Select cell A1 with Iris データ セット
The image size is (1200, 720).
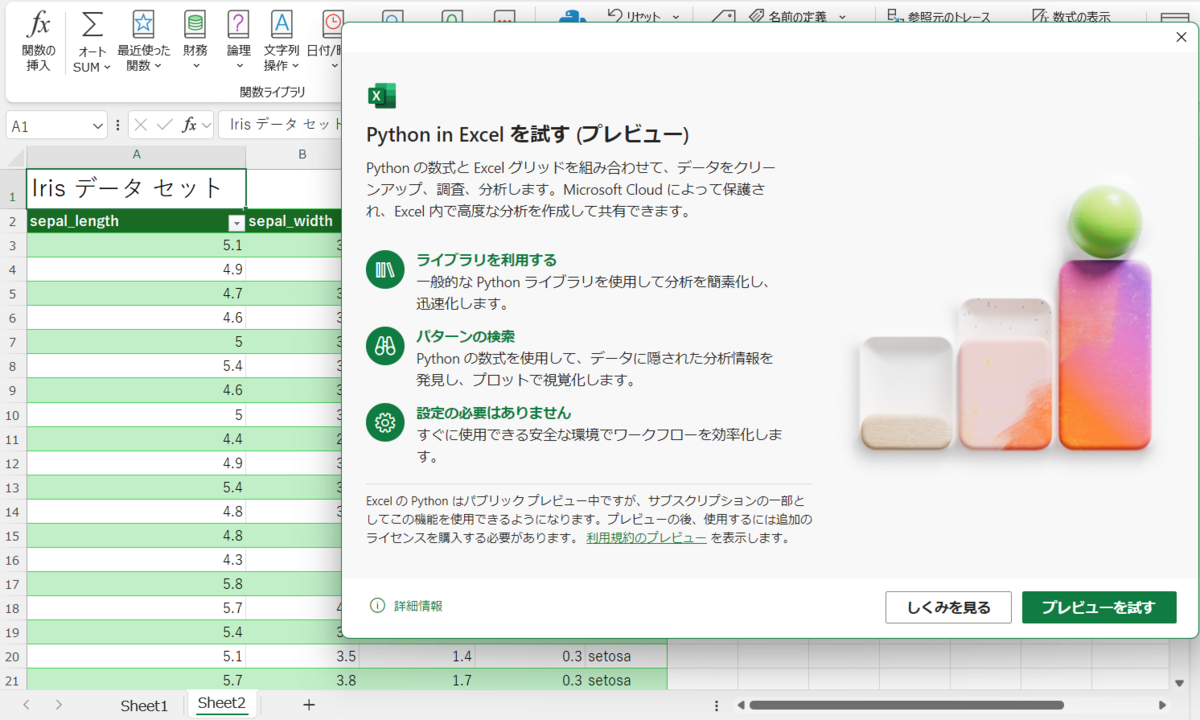tap(136, 188)
